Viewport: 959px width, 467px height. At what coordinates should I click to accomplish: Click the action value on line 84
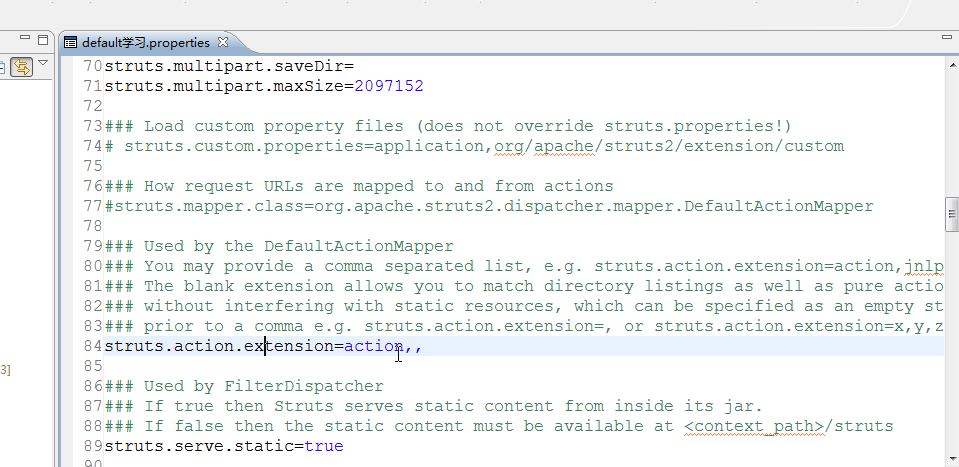373,346
